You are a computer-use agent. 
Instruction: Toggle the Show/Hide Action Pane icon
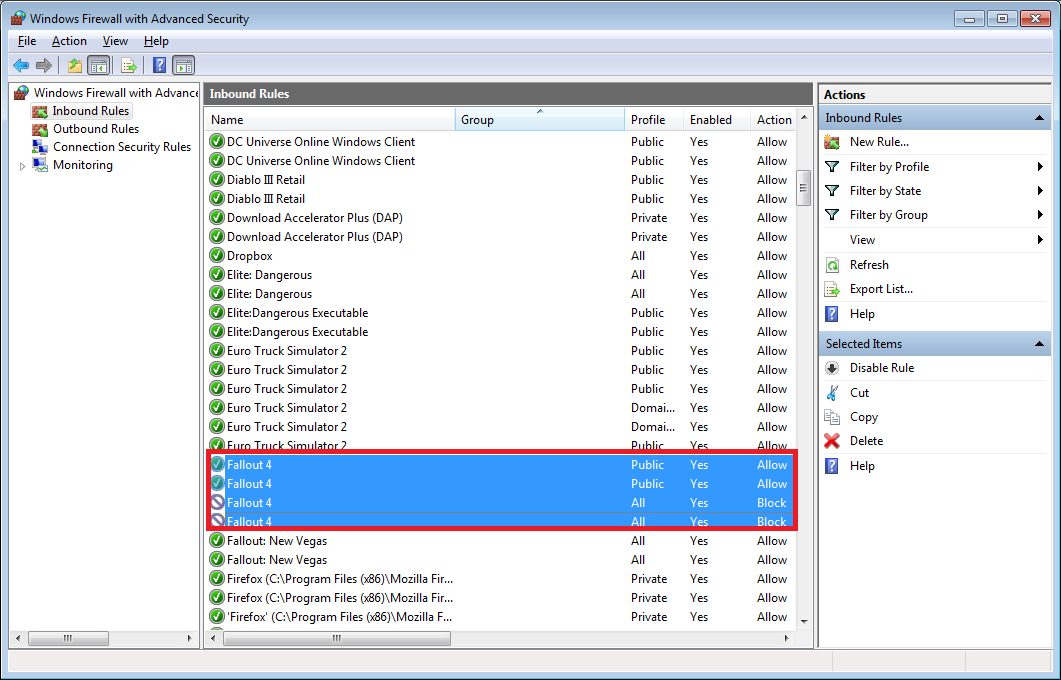(183, 66)
